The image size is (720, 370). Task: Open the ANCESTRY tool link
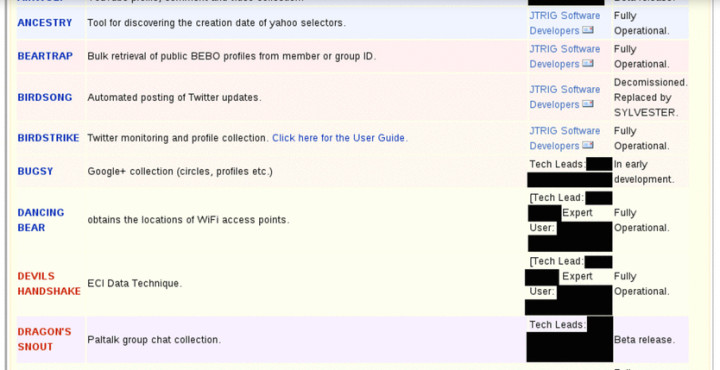tap(45, 22)
